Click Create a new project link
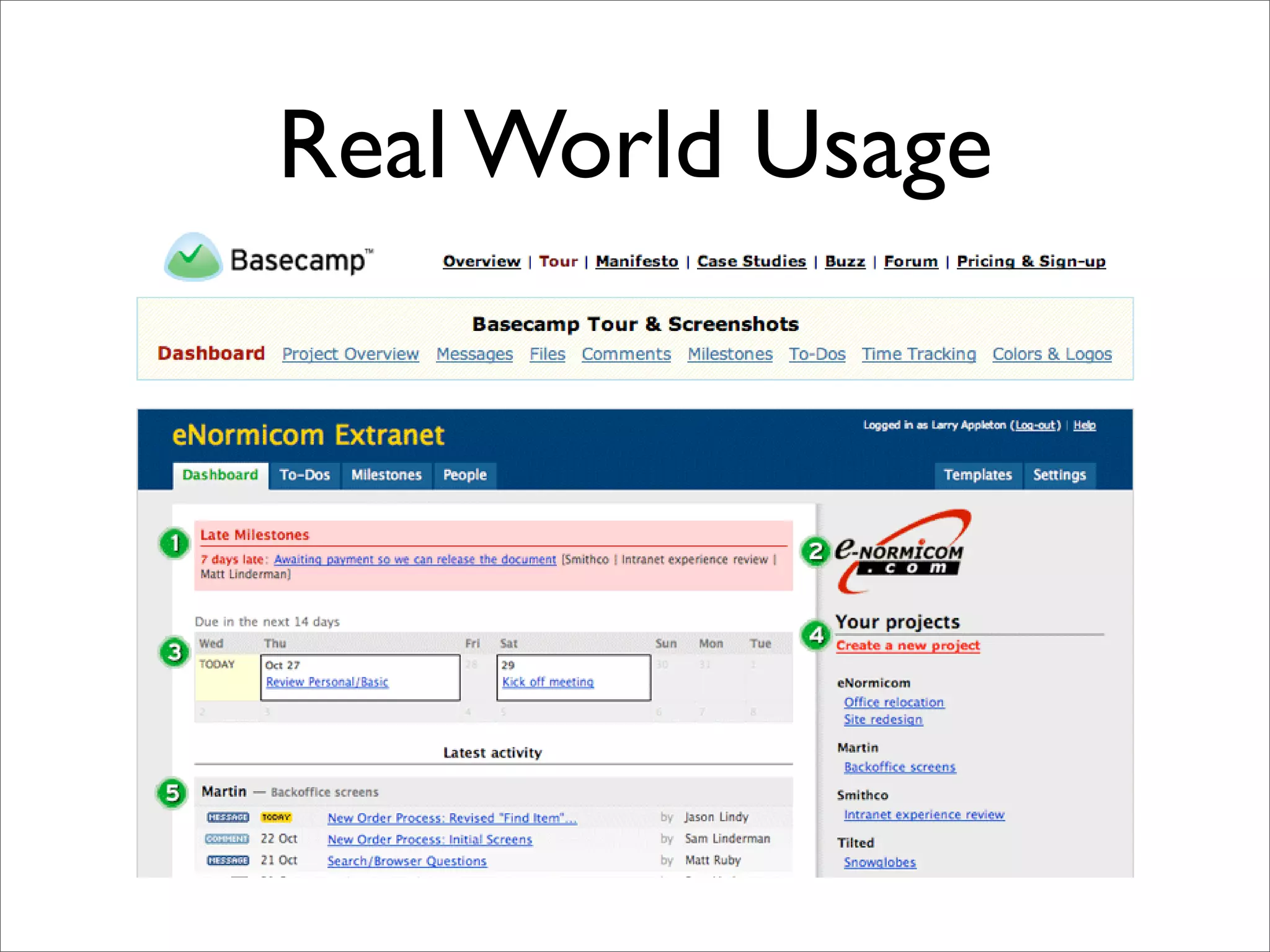Screen dimensions: 1270x952 pyautogui.click(x=908, y=646)
